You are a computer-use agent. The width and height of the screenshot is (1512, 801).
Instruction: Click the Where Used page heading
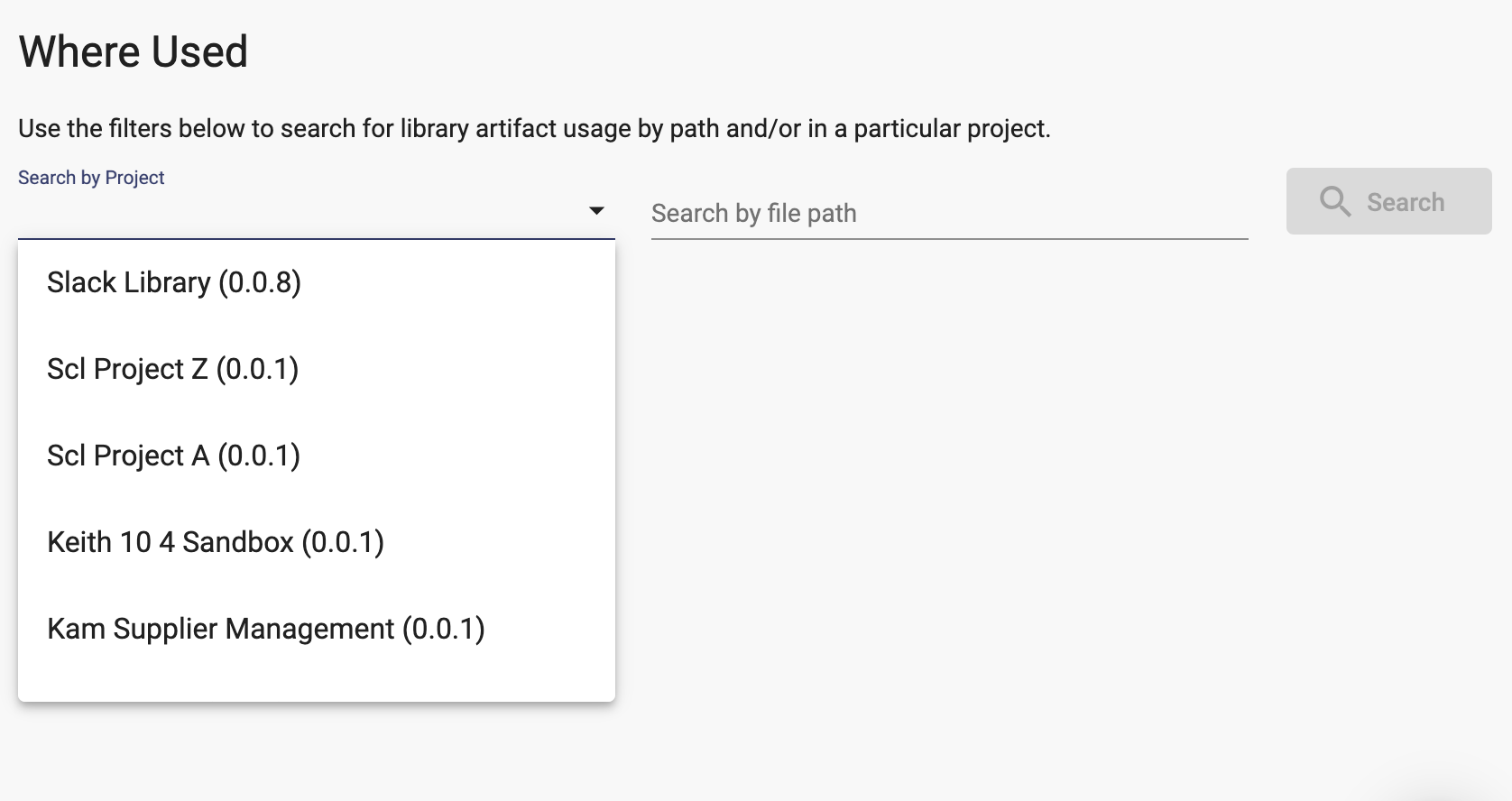click(134, 51)
